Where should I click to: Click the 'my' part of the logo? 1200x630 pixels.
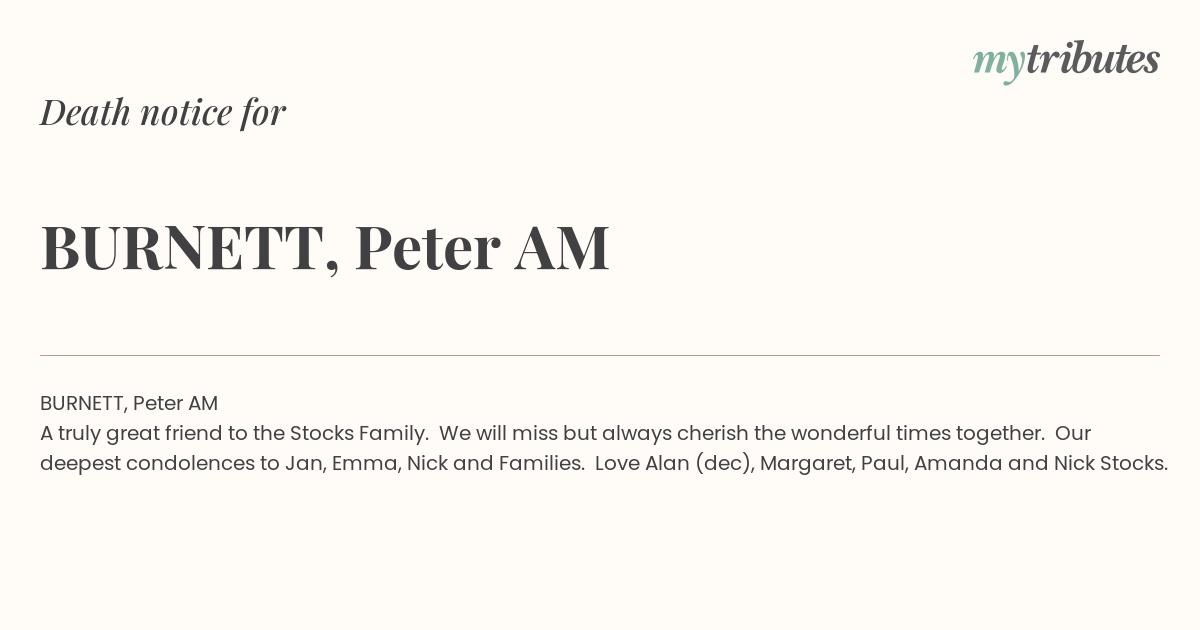pyautogui.click(x=998, y=63)
